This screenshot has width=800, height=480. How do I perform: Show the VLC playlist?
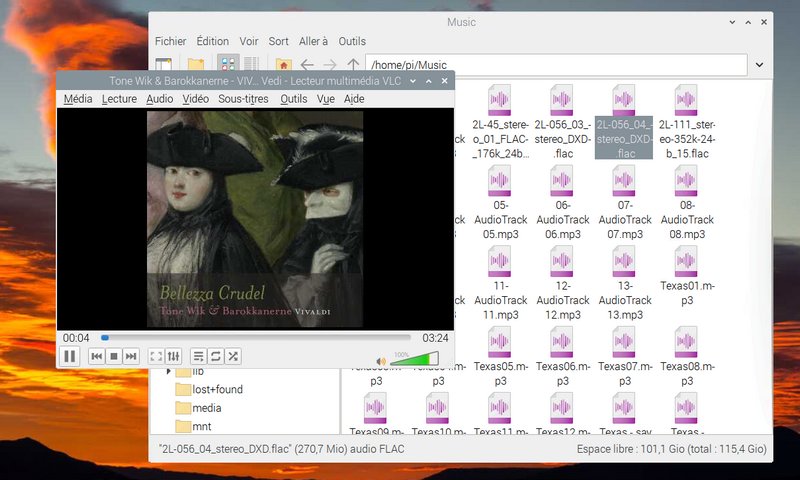(x=198, y=356)
